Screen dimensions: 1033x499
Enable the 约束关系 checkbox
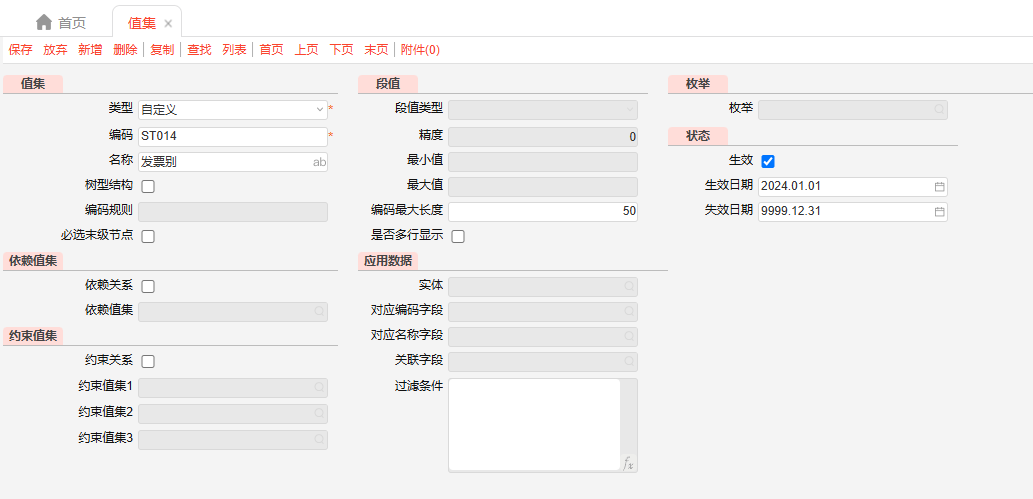[148, 361]
